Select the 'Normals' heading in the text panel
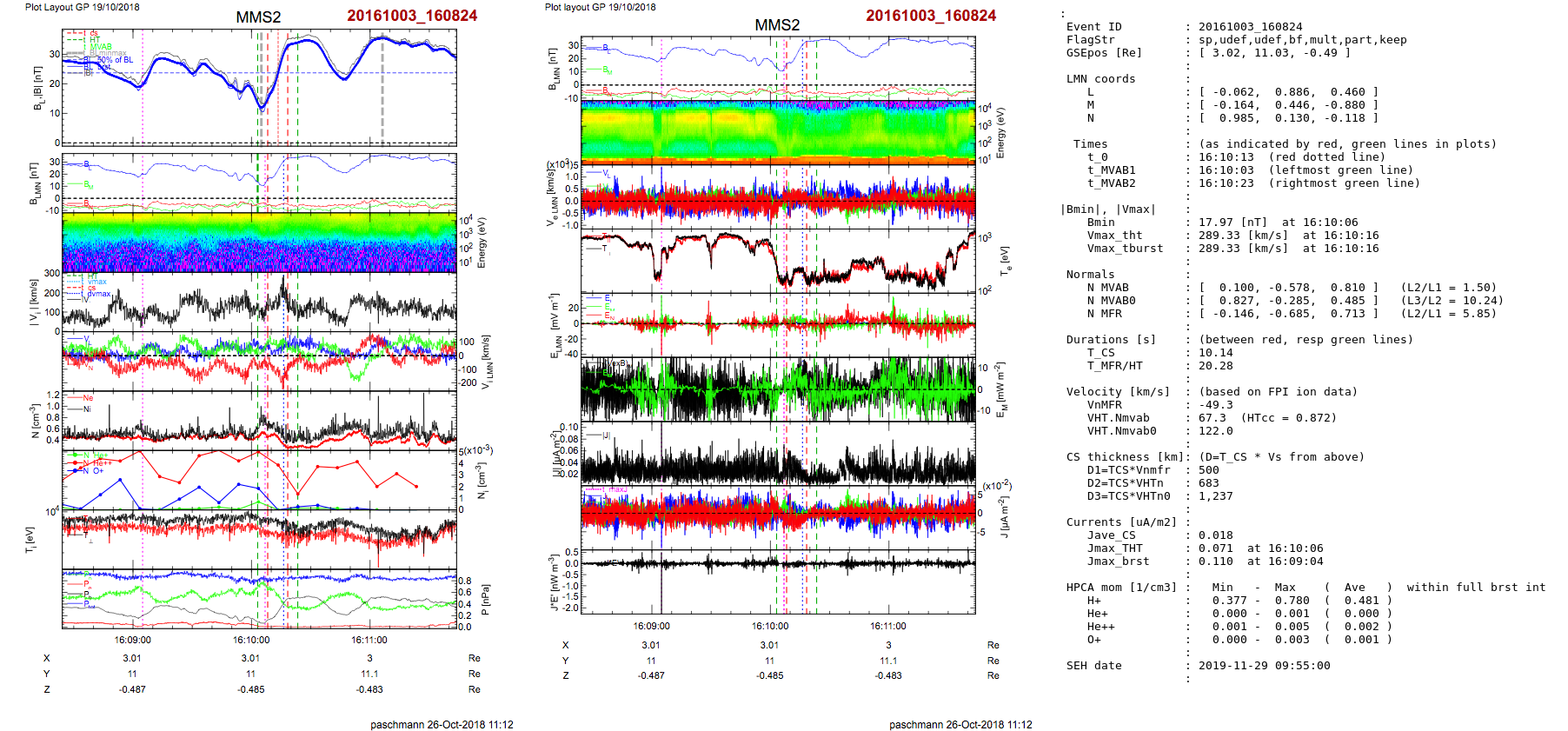 tap(1090, 275)
